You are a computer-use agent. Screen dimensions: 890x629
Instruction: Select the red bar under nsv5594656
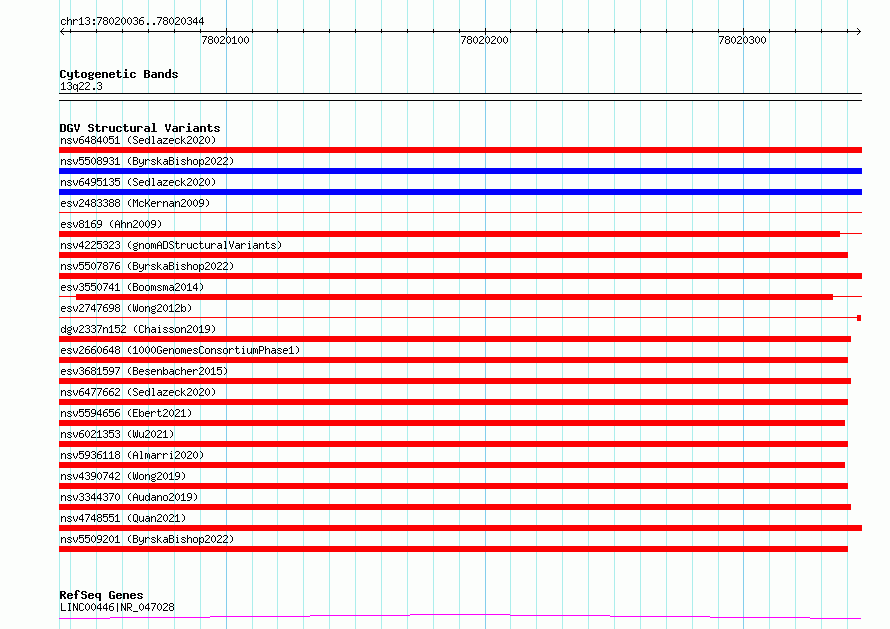coord(452,423)
